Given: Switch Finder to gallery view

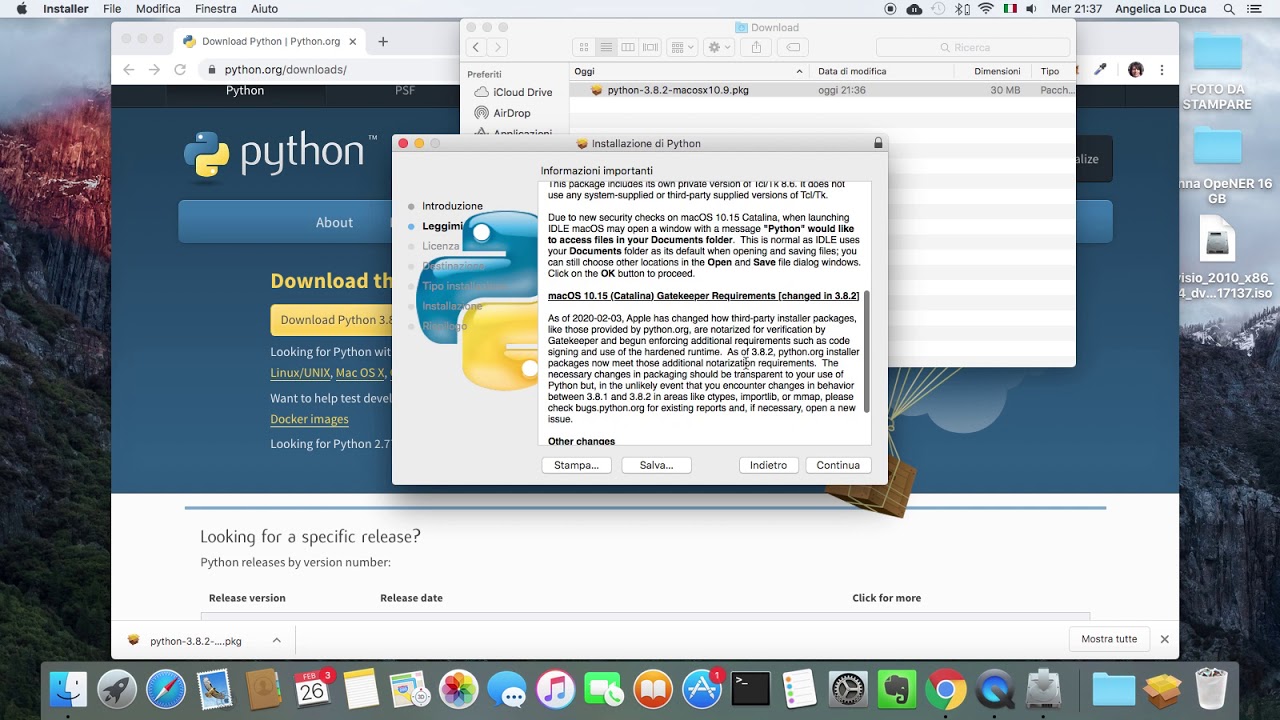Looking at the screenshot, I should point(650,47).
